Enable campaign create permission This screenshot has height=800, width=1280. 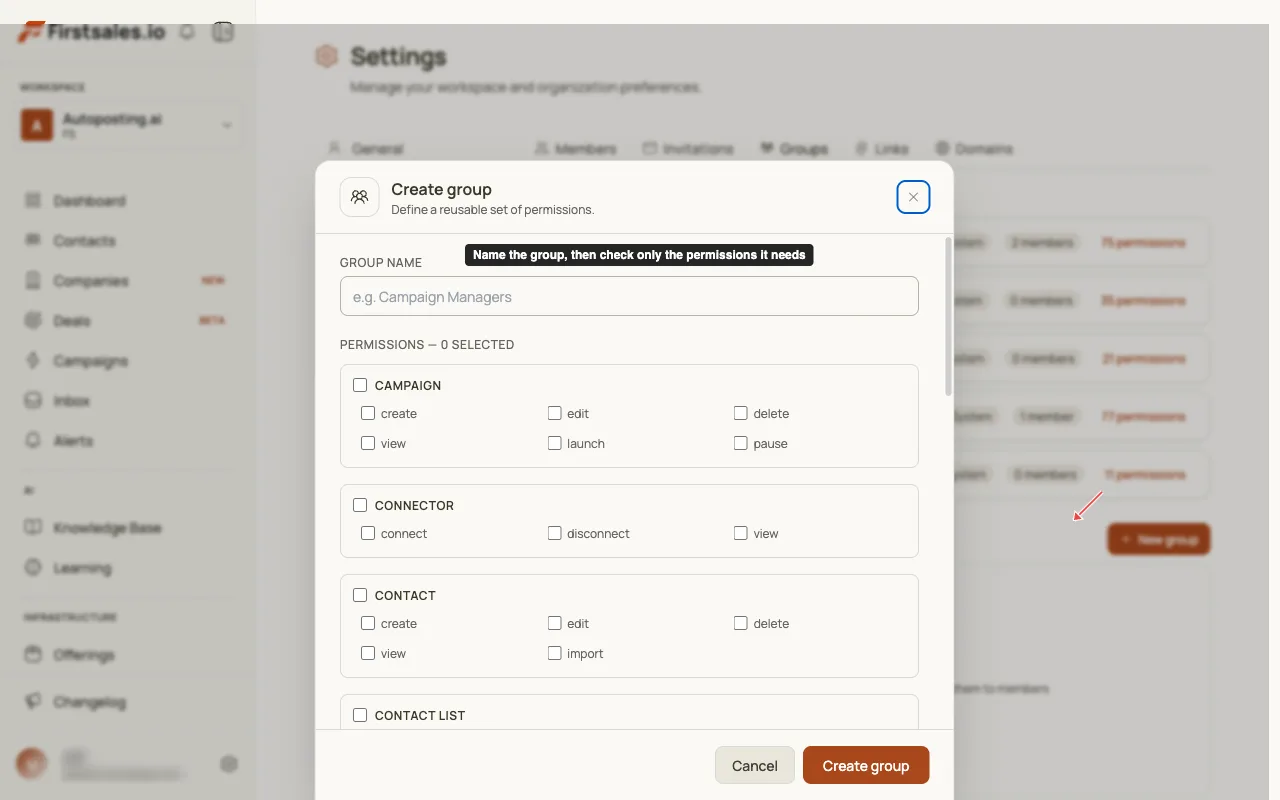[368, 413]
